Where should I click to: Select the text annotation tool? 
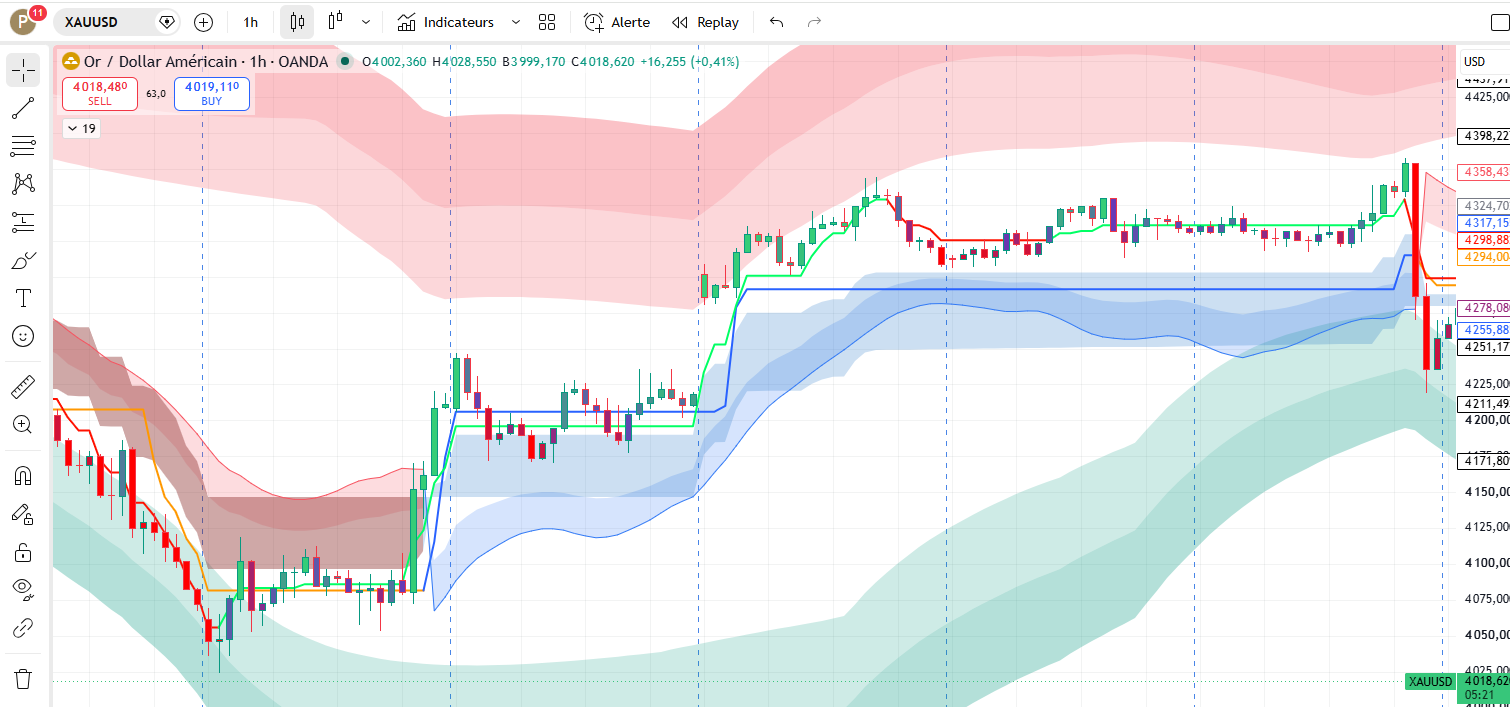point(23,298)
